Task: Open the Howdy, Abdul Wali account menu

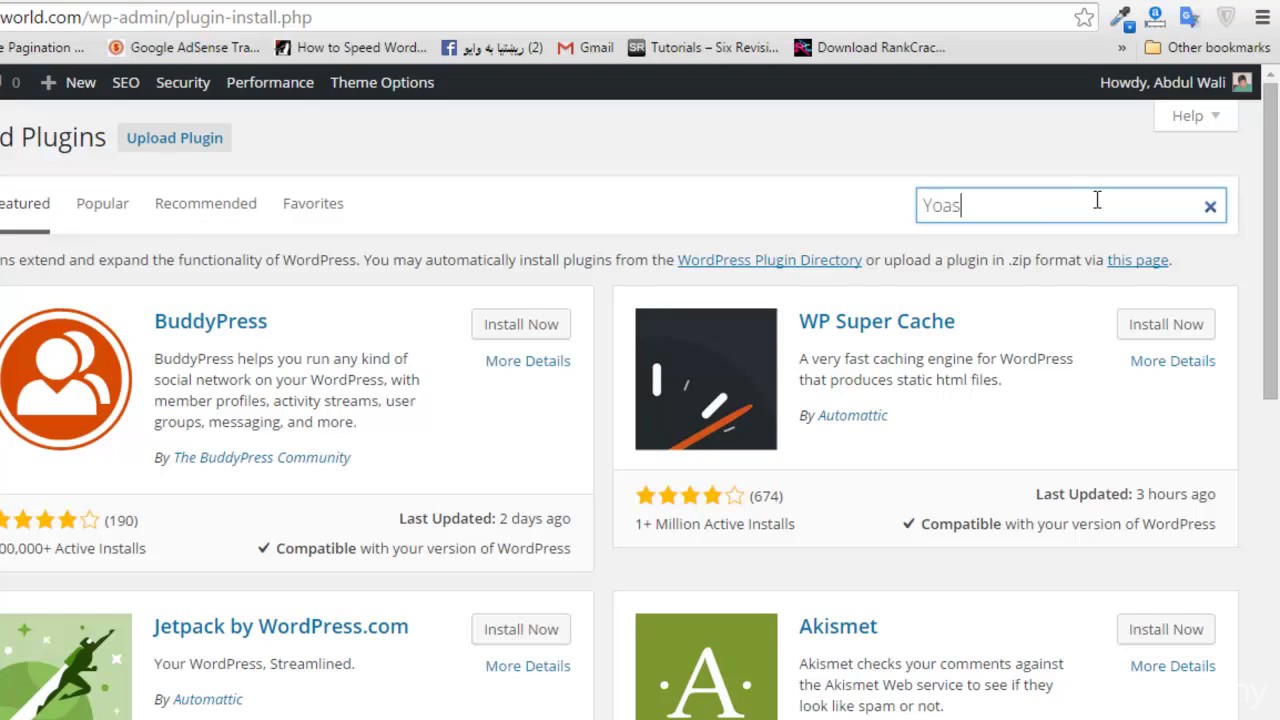Action: (x=1175, y=82)
